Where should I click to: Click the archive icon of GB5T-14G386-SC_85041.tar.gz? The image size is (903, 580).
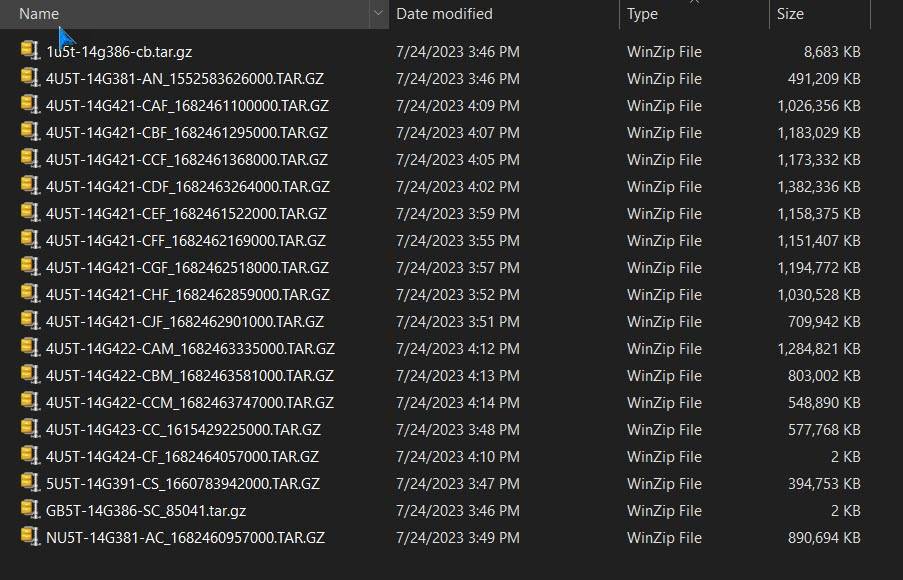pyautogui.click(x=30, y=509)
